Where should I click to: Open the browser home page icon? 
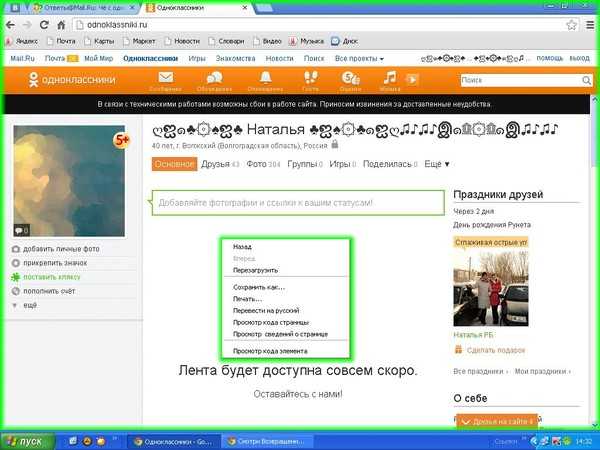point(61,25)
